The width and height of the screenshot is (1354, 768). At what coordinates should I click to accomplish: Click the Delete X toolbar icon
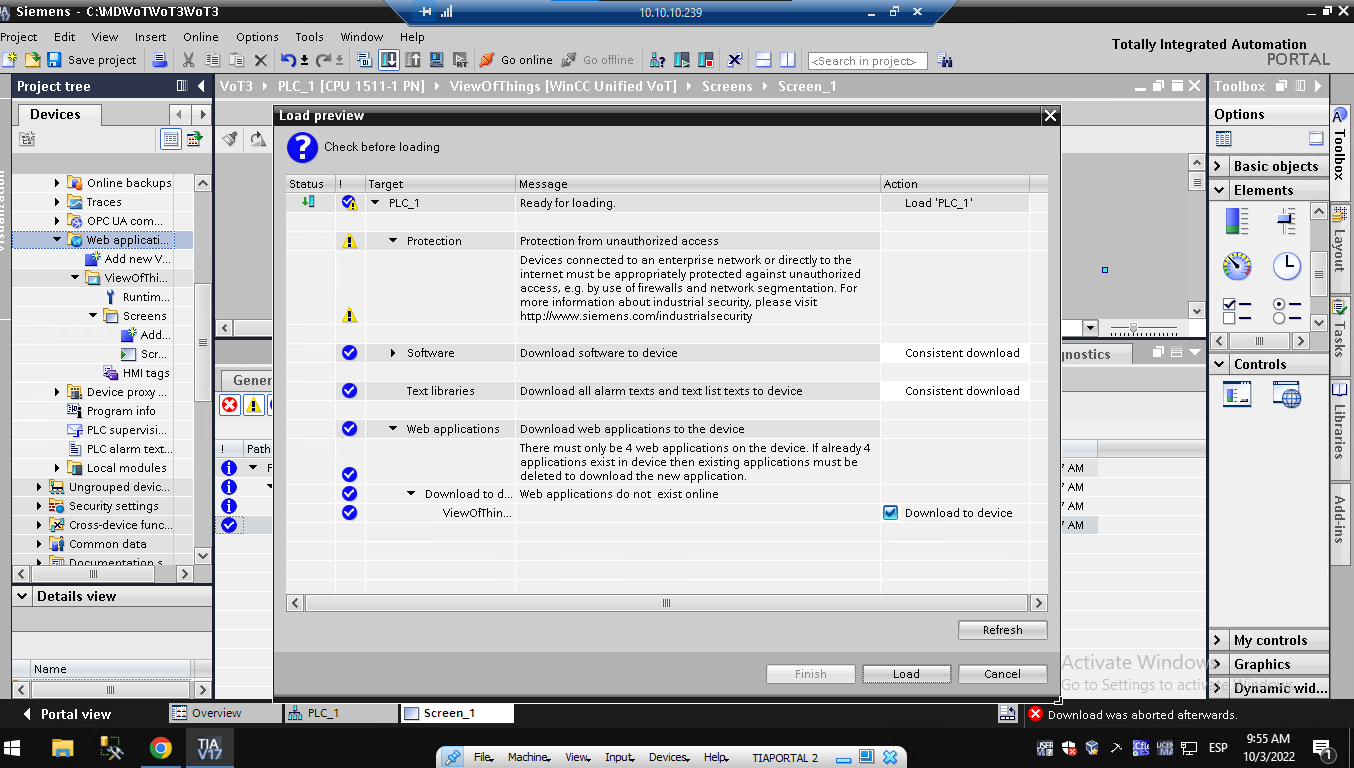coord(261,60)
